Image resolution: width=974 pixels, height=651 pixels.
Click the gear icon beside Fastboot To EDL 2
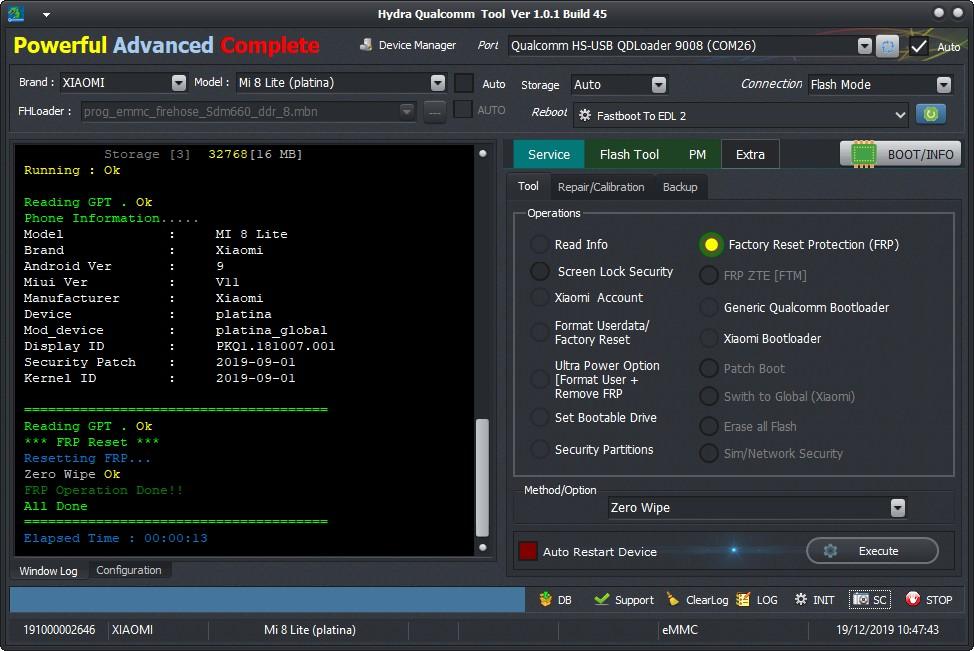point(585,115)
